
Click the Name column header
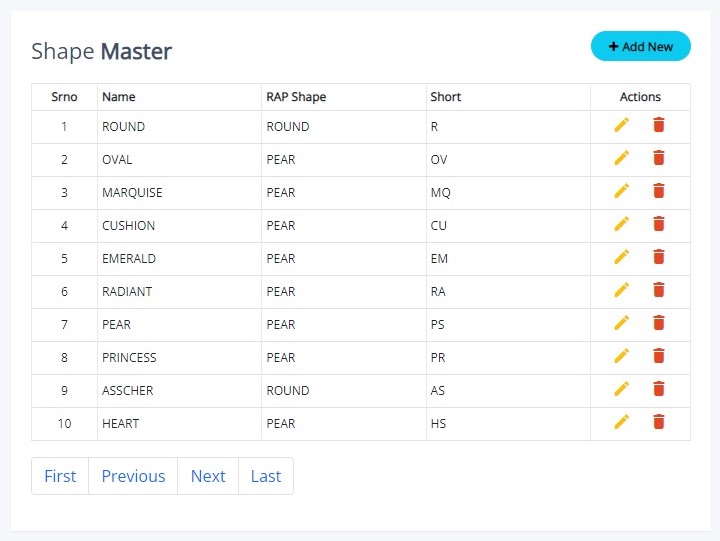point(119,97)
